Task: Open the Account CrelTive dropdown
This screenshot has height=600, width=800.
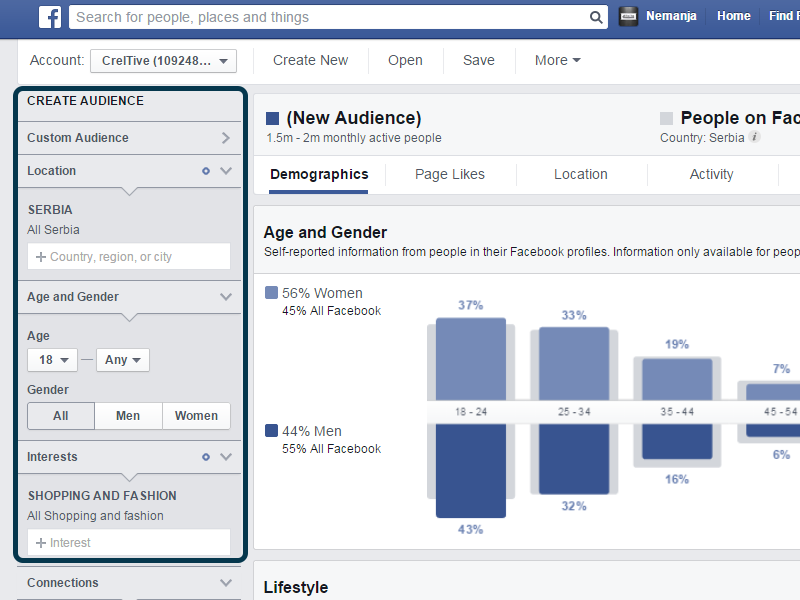Action: coord(163,61)
